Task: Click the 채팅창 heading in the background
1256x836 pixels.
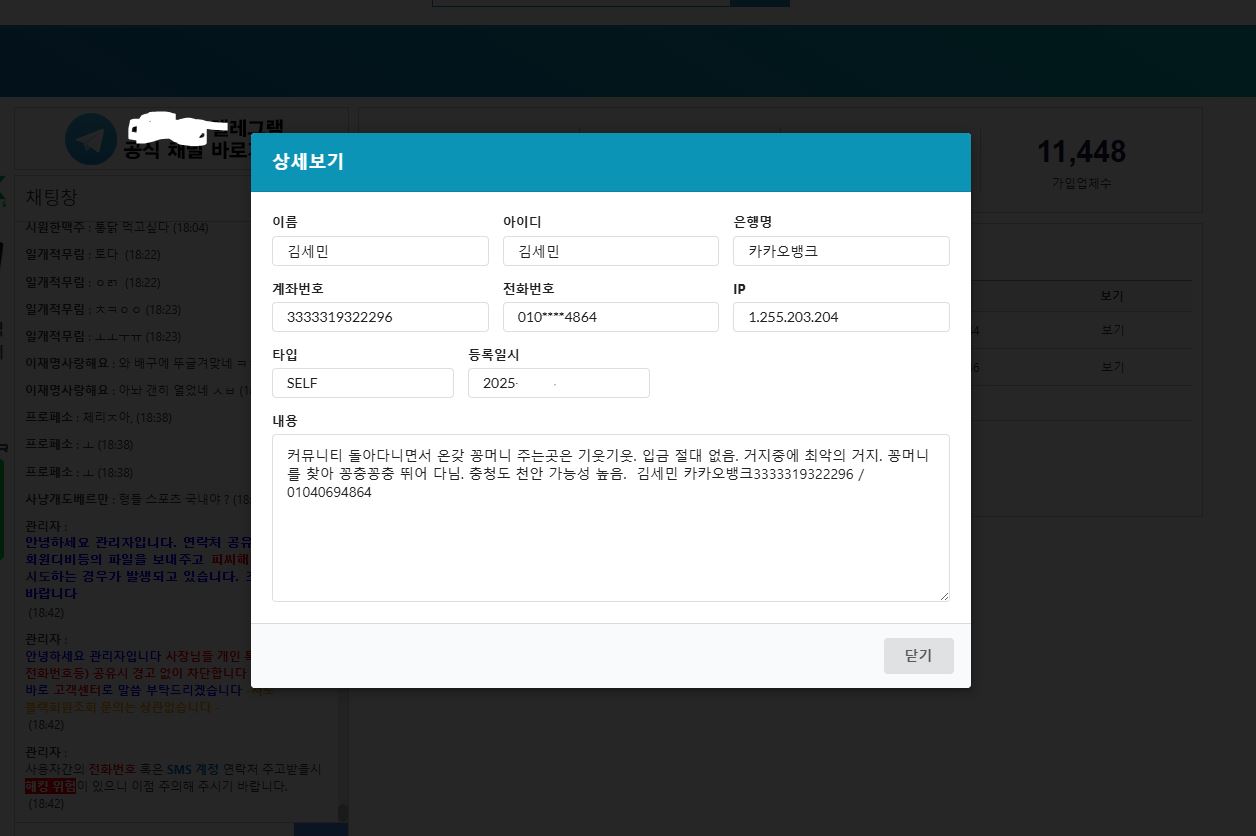Action: 51,196
